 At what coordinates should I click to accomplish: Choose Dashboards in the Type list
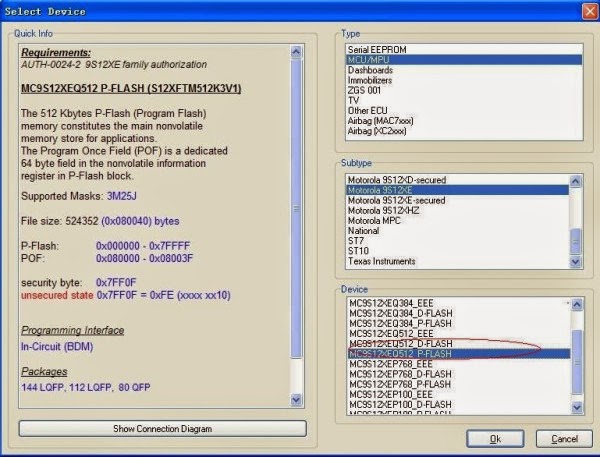pos(464,70)
